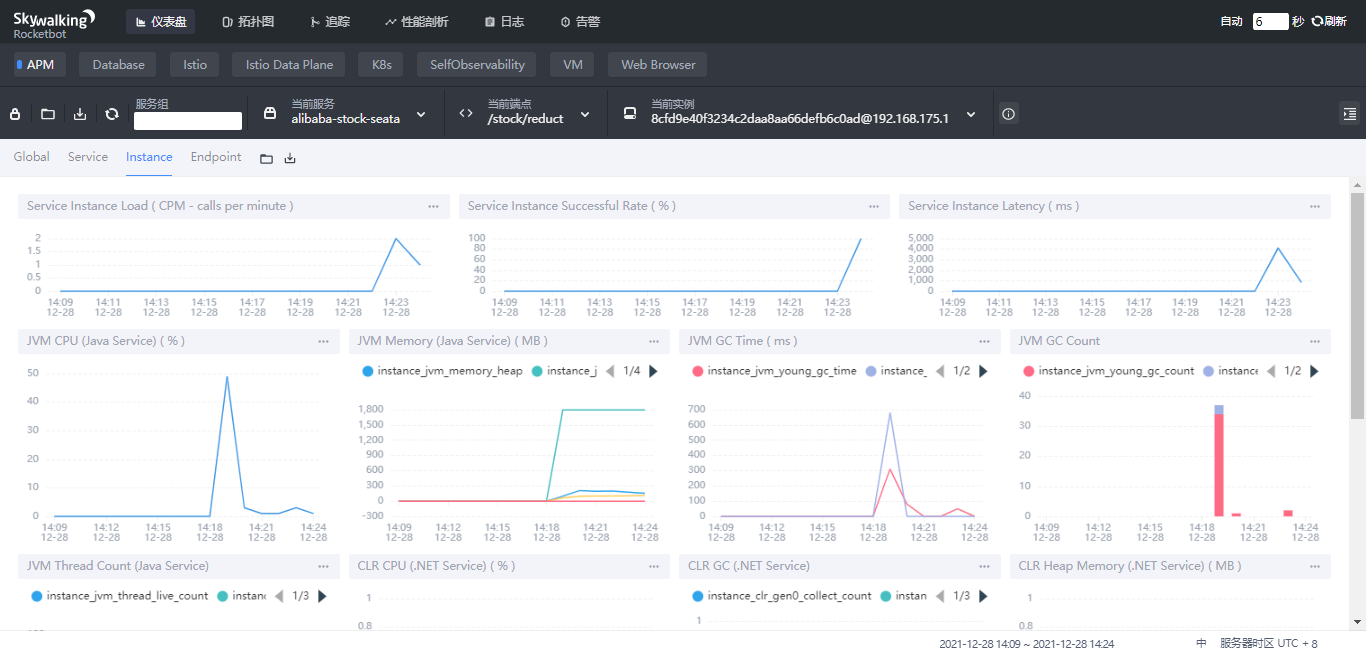Click the download export icon in toolbar
The image size is (1366, 657).
80,114
